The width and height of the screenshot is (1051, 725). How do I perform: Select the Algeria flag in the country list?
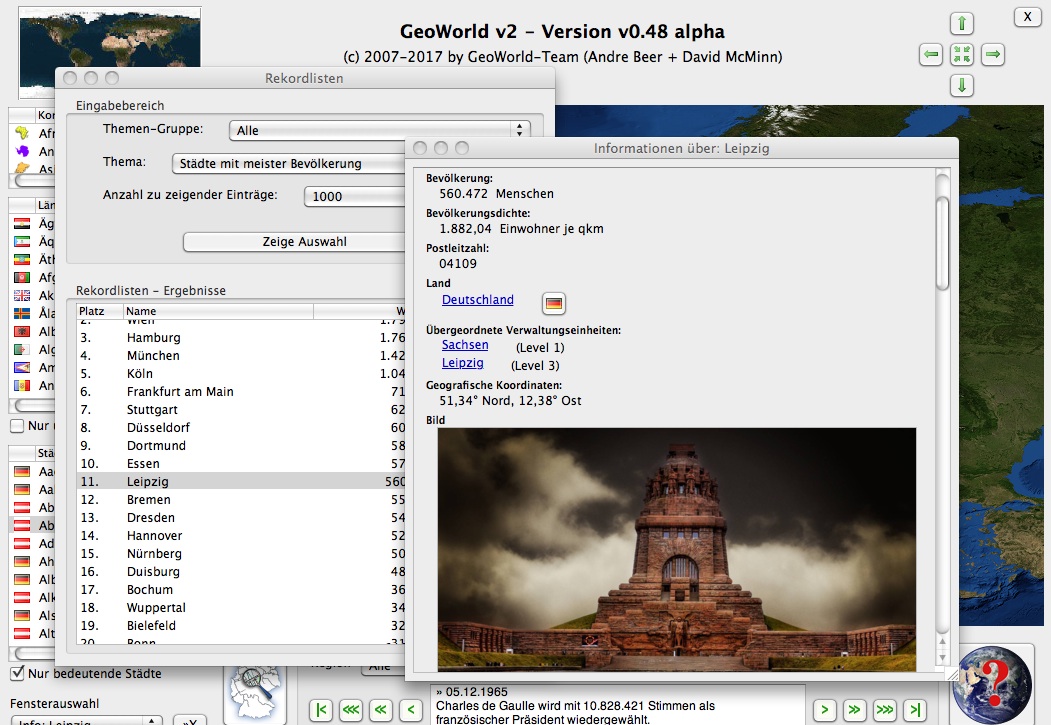[x=22, y=349]
